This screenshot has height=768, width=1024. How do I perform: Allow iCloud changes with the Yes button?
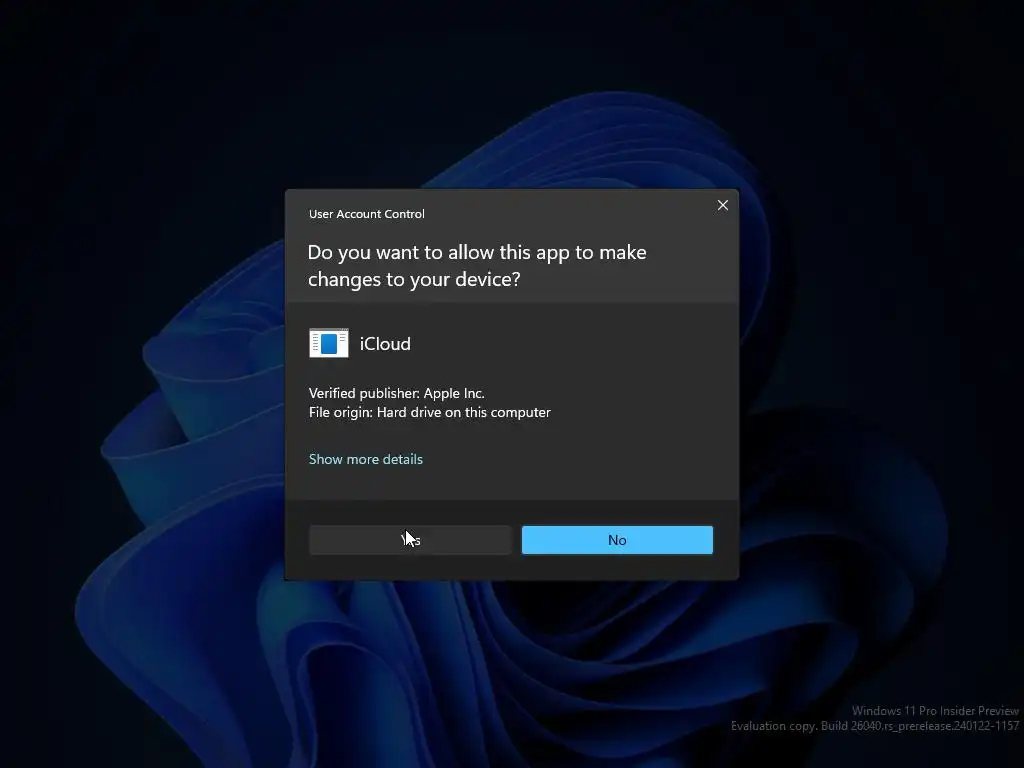[x=410, y=540]
